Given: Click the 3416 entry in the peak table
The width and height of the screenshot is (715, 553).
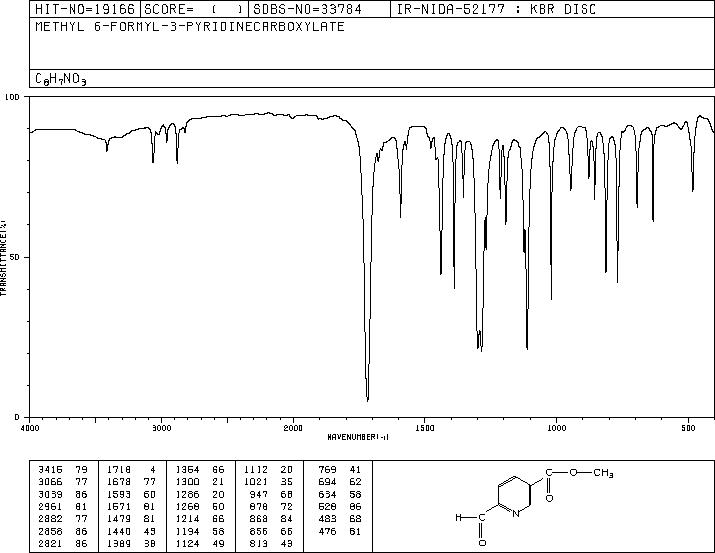Looking at the screenshot, I should 50,470.
